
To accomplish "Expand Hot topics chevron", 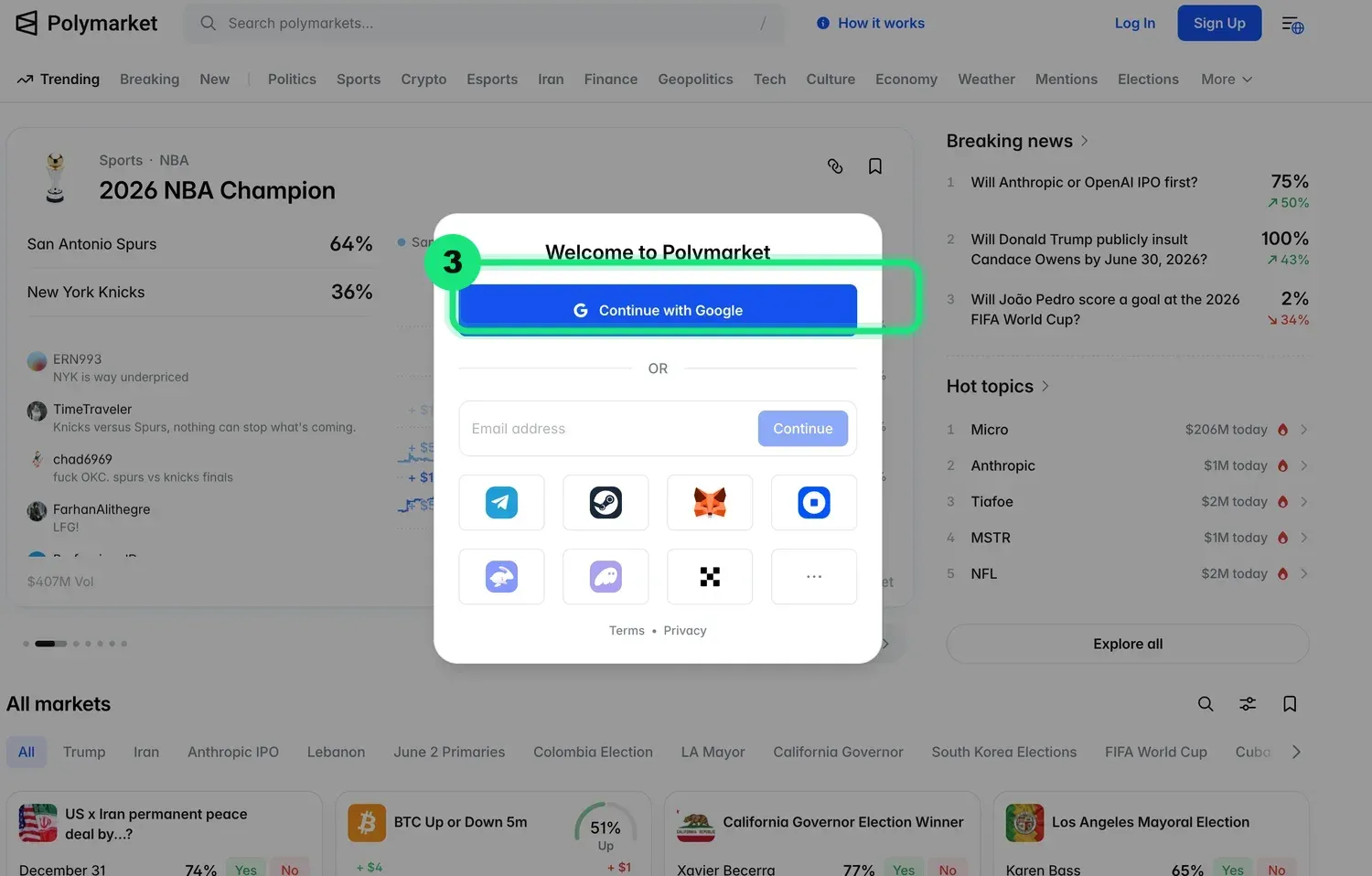I will click(x=1045, y=386).
